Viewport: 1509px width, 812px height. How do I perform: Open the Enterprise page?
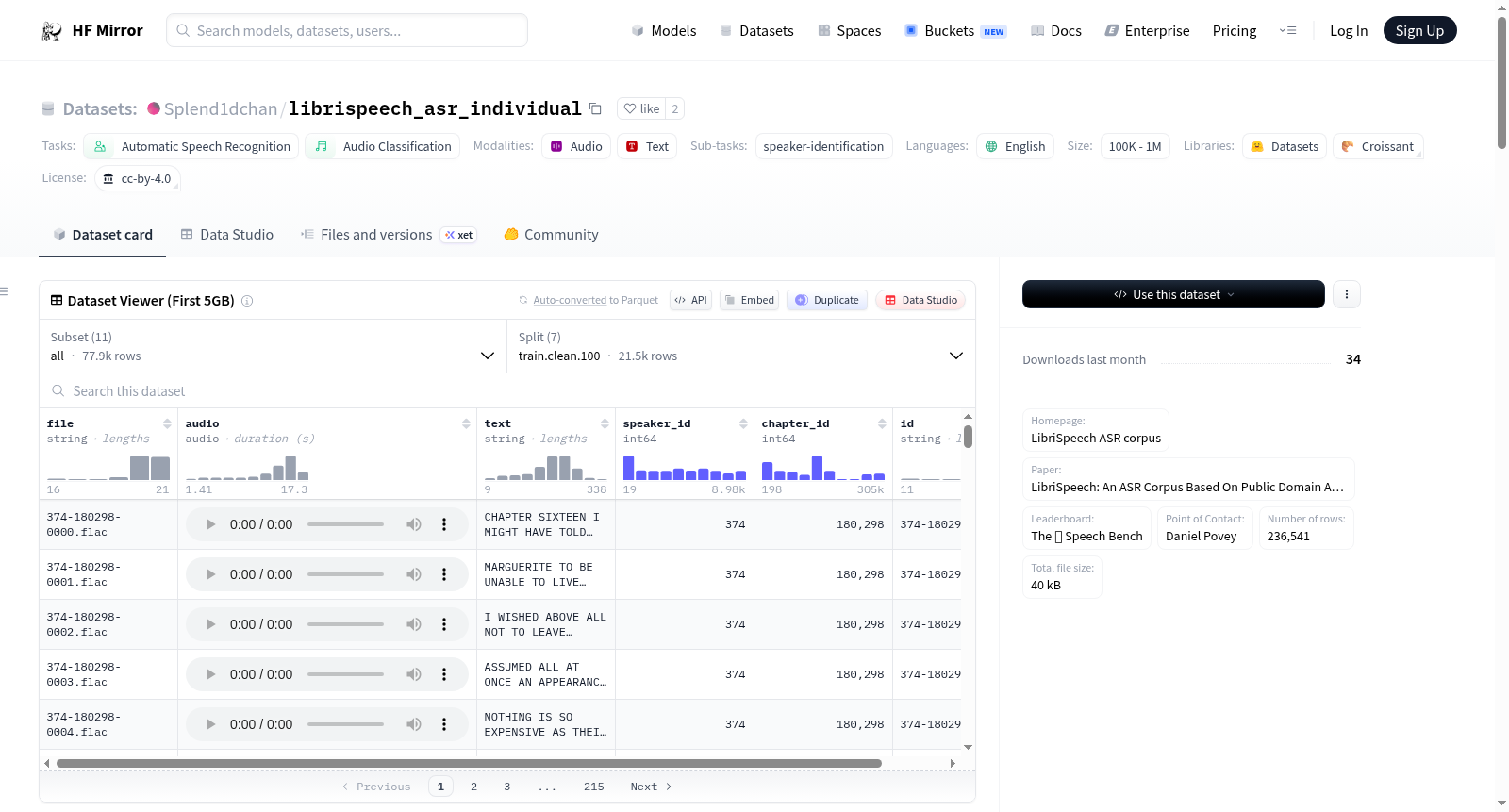tap(1147, 31)
